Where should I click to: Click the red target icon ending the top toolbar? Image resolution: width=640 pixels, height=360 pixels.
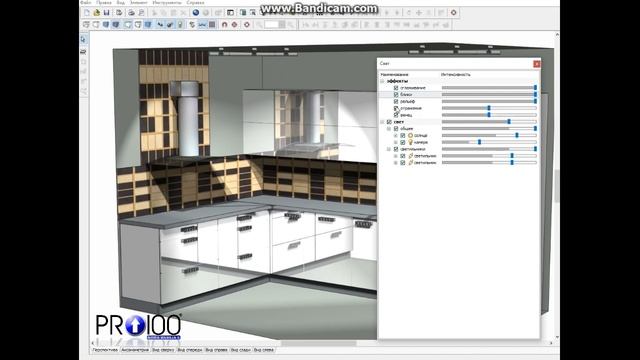tap(453, 13)
